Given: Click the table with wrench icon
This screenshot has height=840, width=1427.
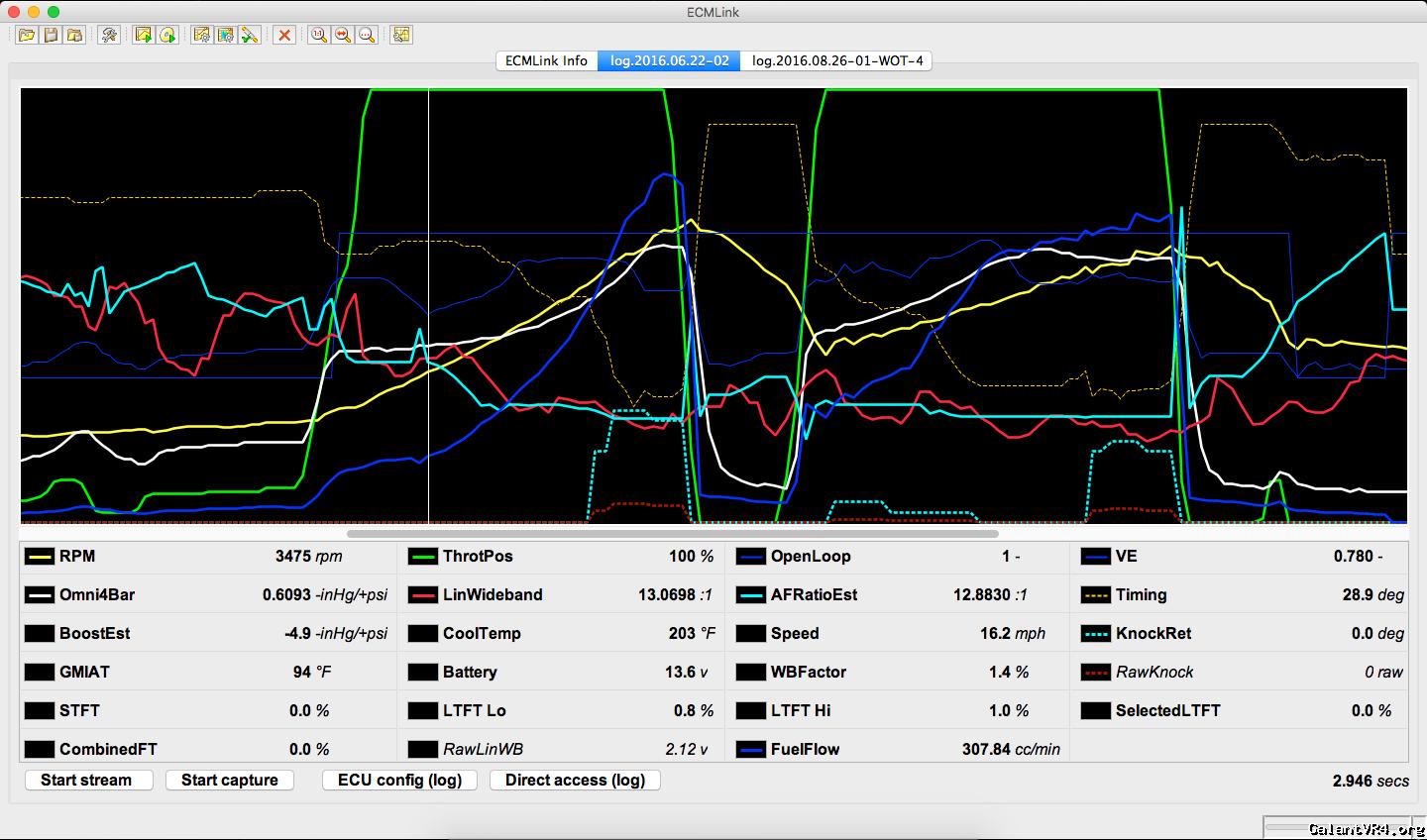Looking at the screenshot, I should click(401, 35).
